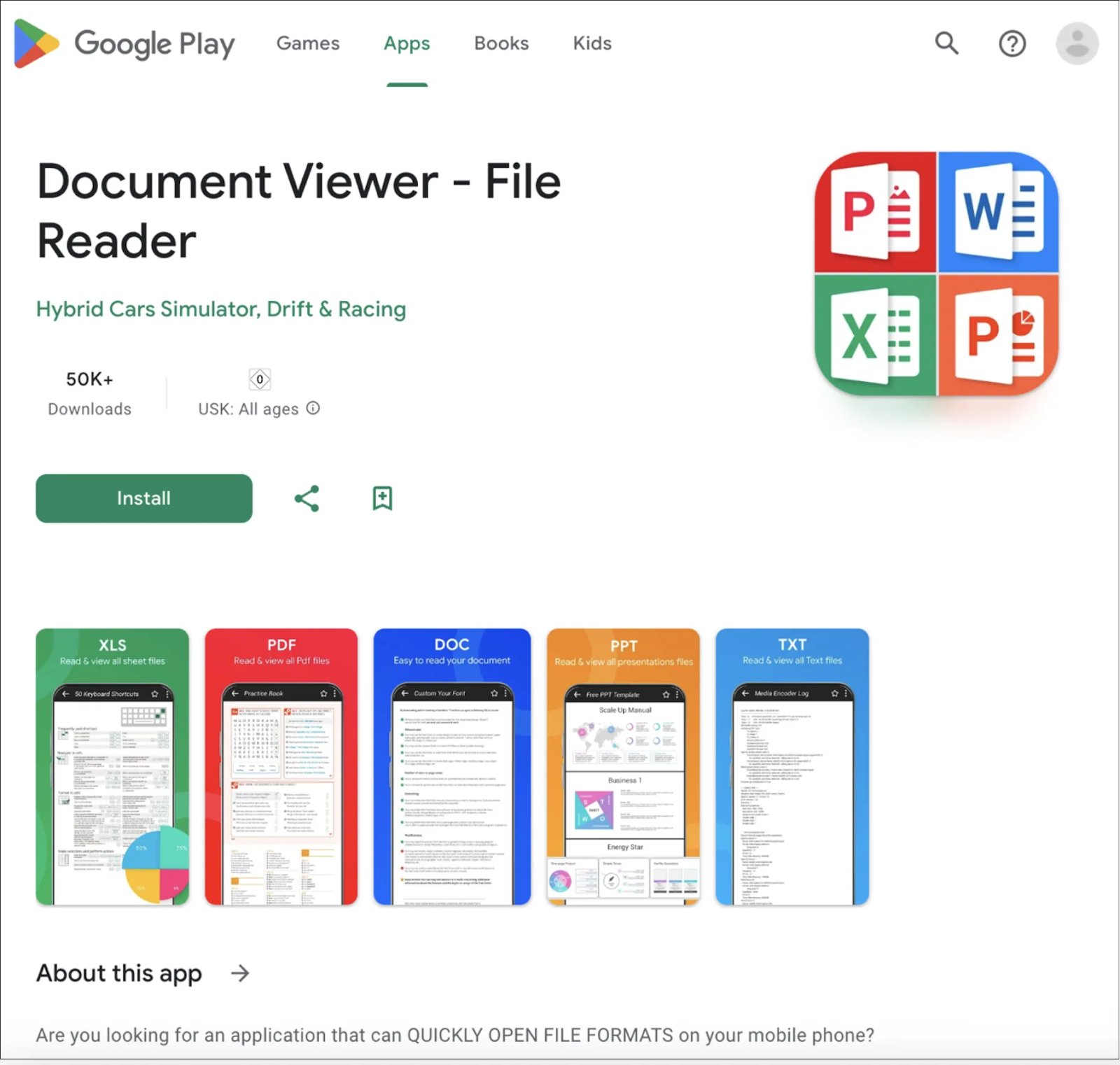This screenshot has height=1065, width=1120.
Task: Open the PDF screenshot thumbnail
Action: [x=281, y=767]
